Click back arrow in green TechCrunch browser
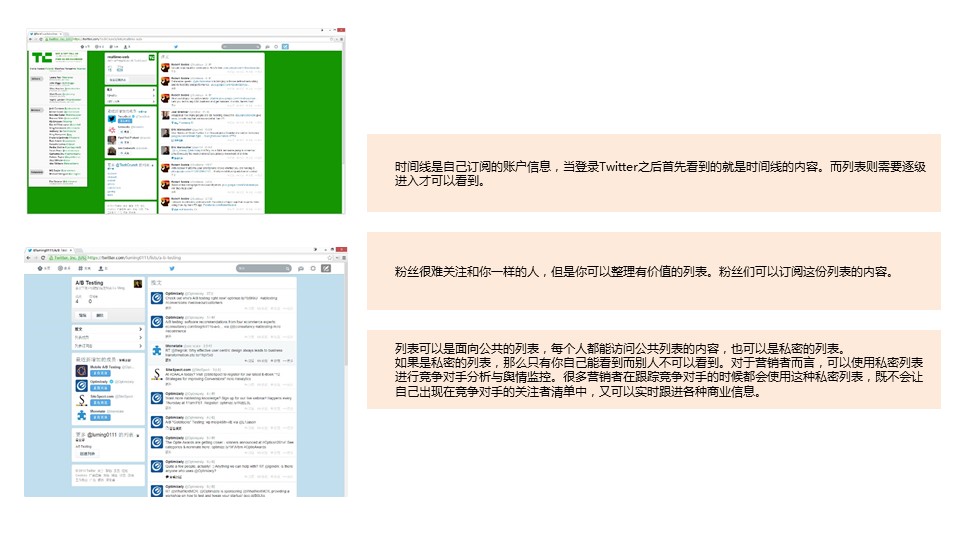This screenshot has height=540, width=960. [x=30, y=39]
